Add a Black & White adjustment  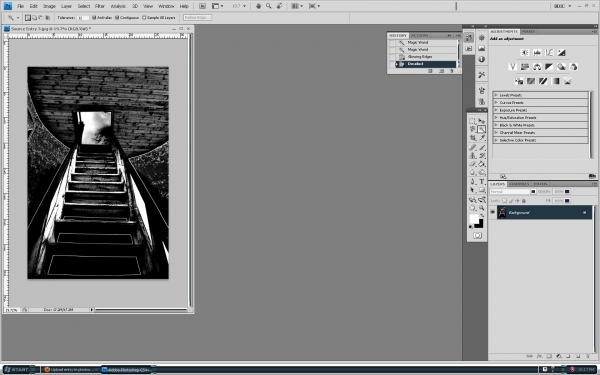coord(549,67)
